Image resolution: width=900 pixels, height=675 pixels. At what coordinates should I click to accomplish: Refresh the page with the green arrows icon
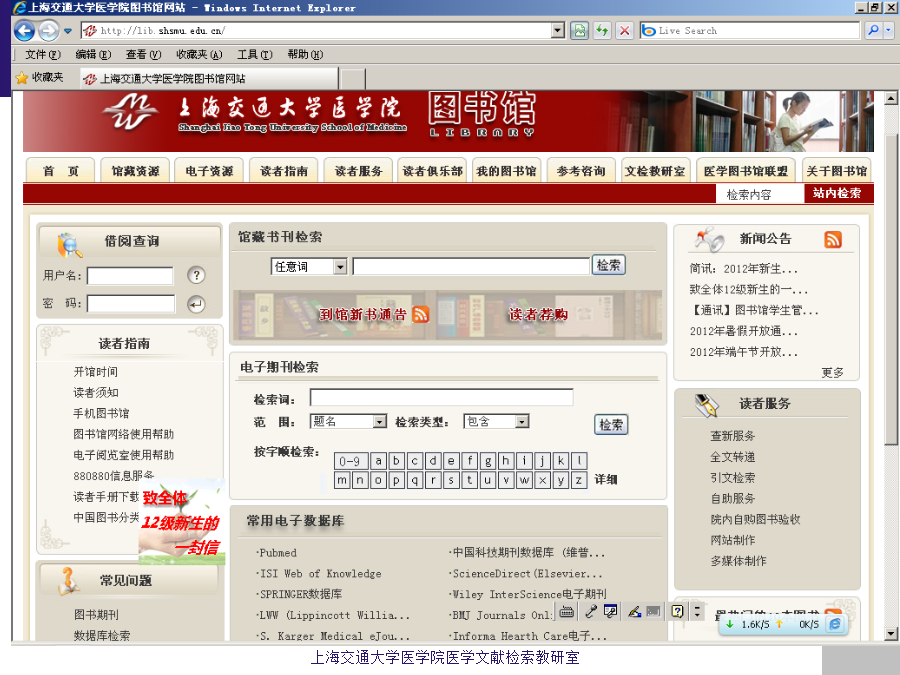(602, 30)
